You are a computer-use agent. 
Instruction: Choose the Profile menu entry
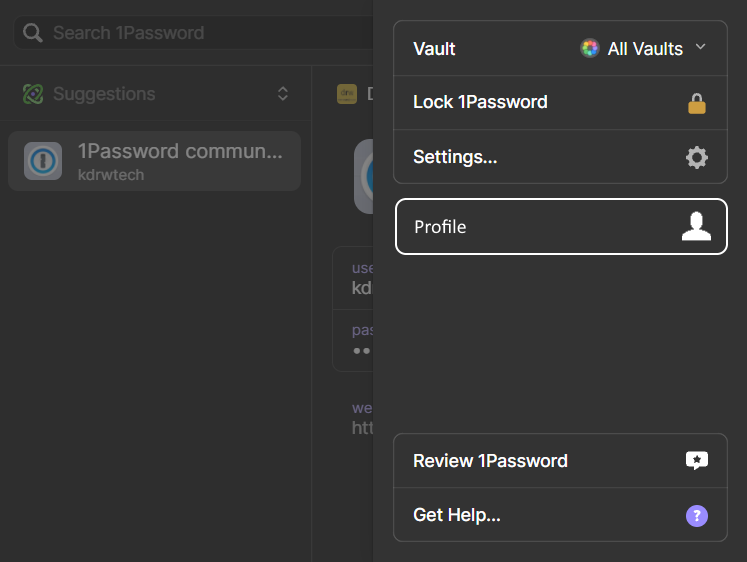pyautogui.click(x=441, y=227)
